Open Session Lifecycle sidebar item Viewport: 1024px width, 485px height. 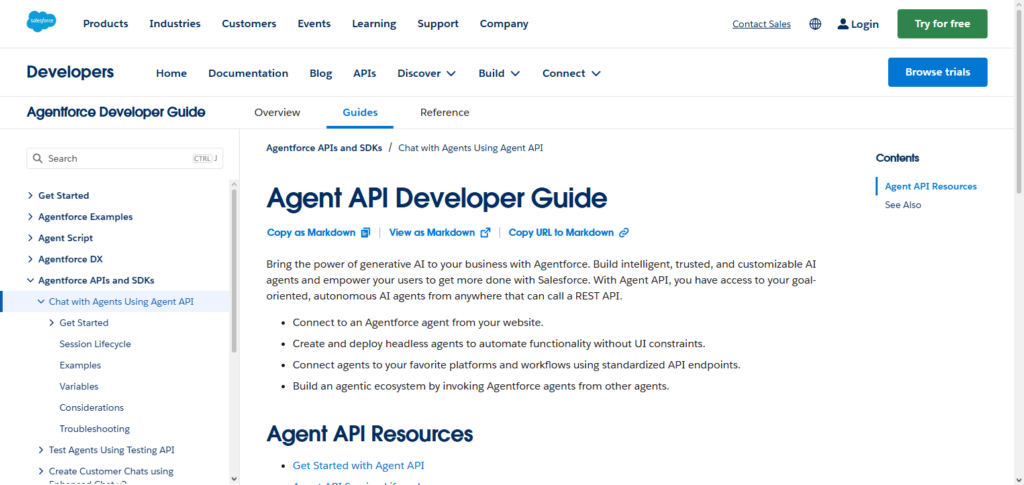pyautogui.click(x=95, y=344)
